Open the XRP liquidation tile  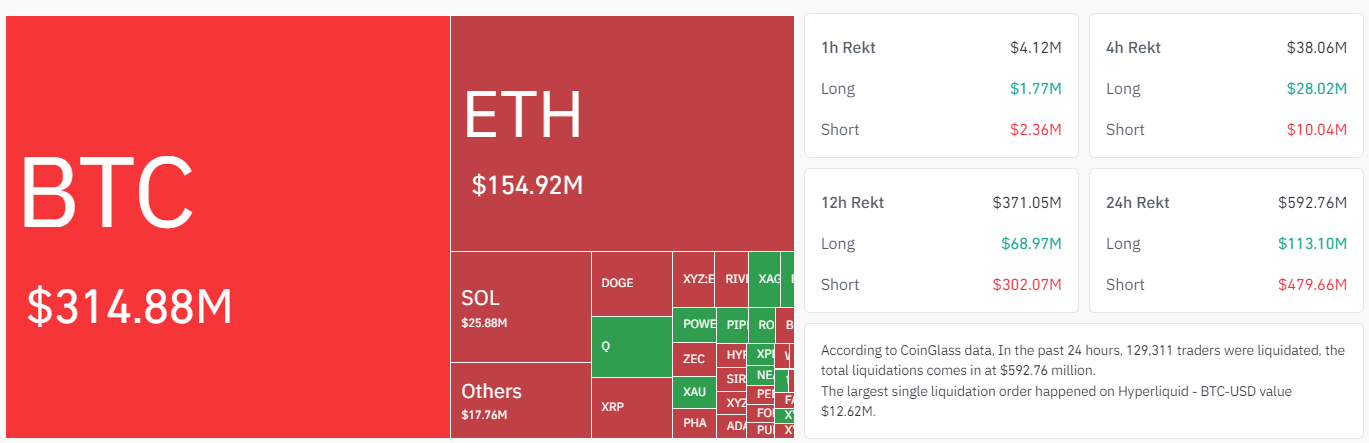(631, 407)
